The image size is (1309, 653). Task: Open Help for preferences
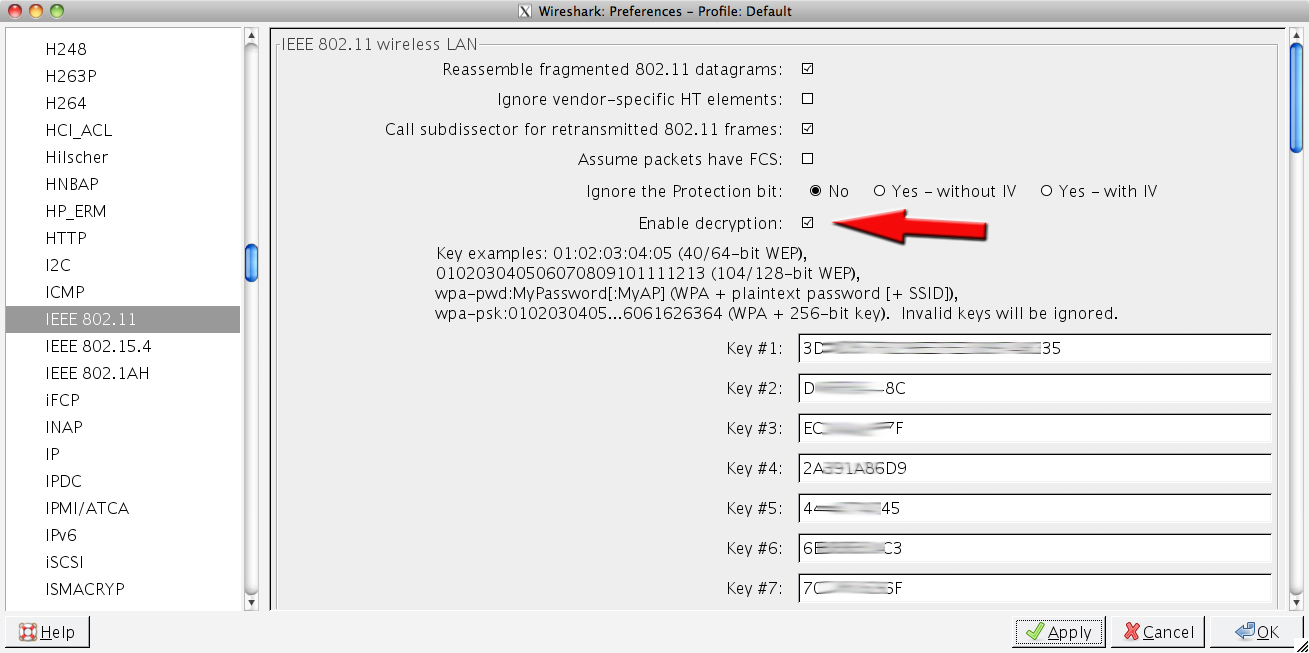(x=48, y=632)
